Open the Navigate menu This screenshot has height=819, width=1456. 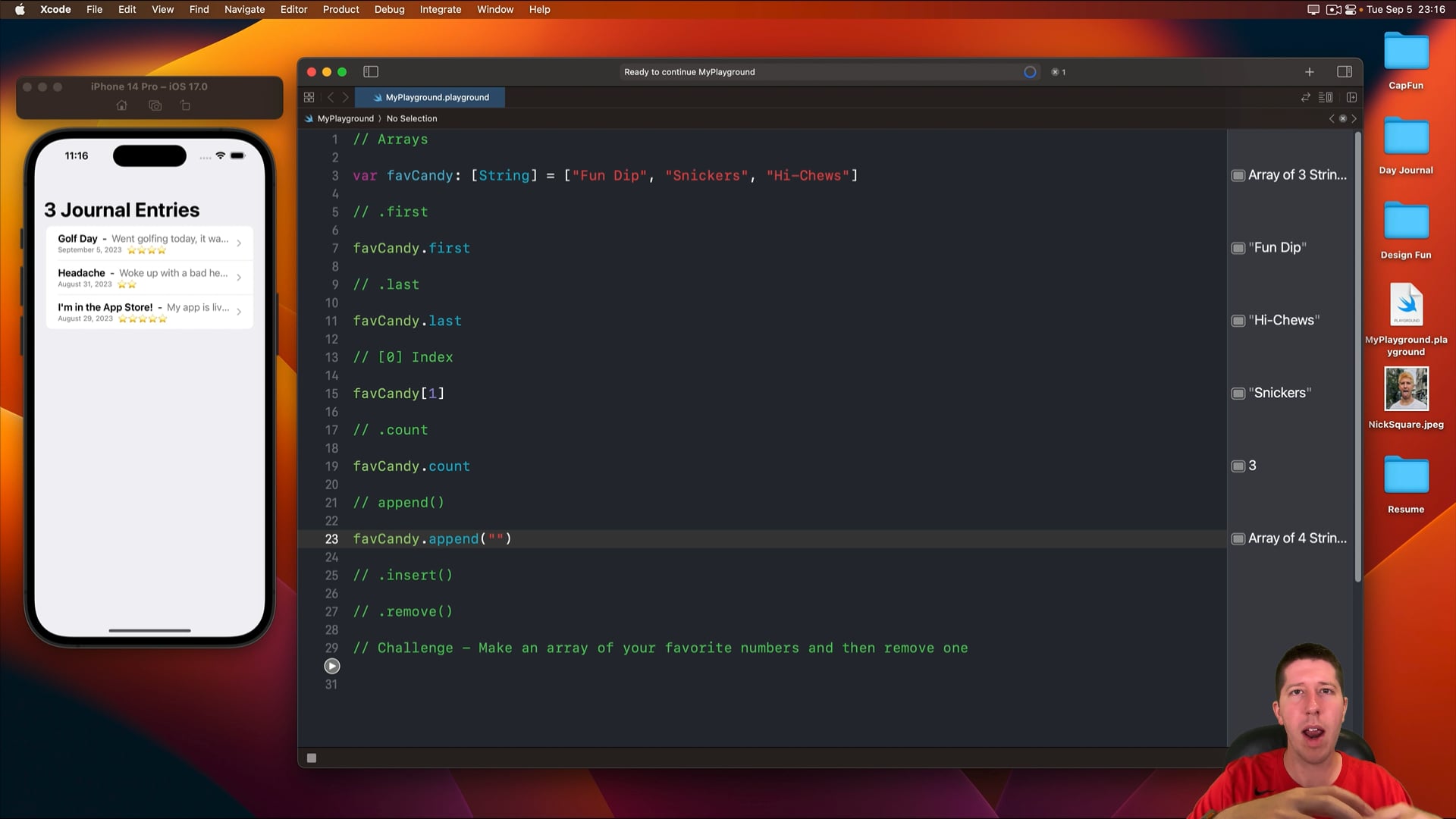pyautogui.click(x=244, y=9)
